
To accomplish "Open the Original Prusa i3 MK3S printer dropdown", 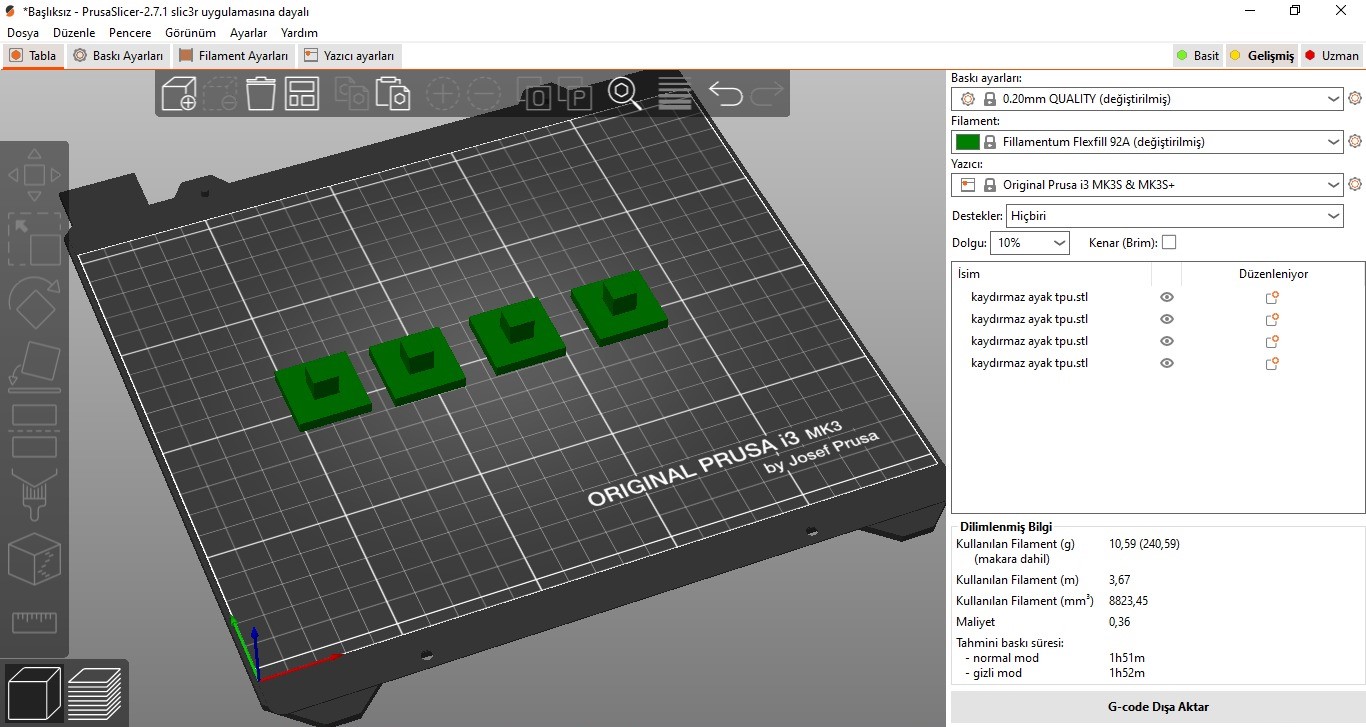I will 1147,185.
